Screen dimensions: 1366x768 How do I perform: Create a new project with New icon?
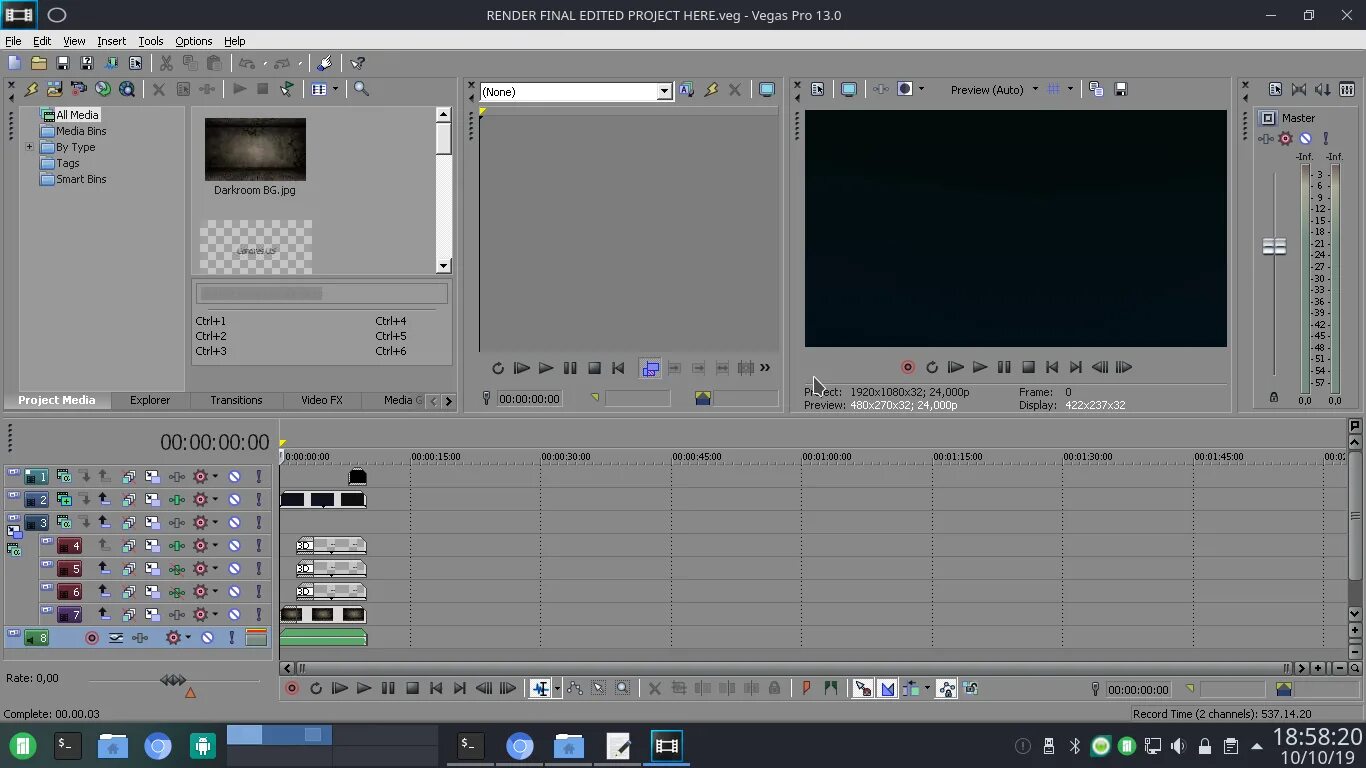click(x=14, y=63)
